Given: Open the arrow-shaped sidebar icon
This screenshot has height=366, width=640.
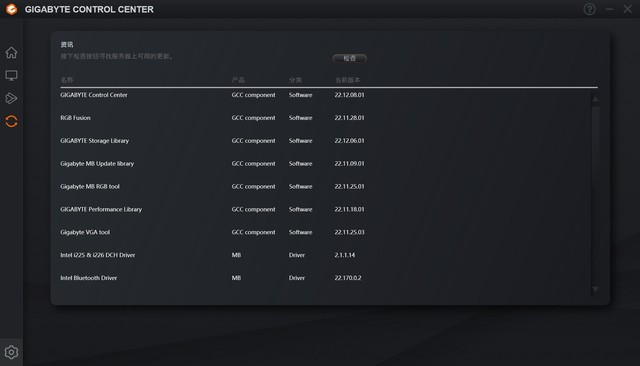Looking at the screenshot, I should click(11, 98).
